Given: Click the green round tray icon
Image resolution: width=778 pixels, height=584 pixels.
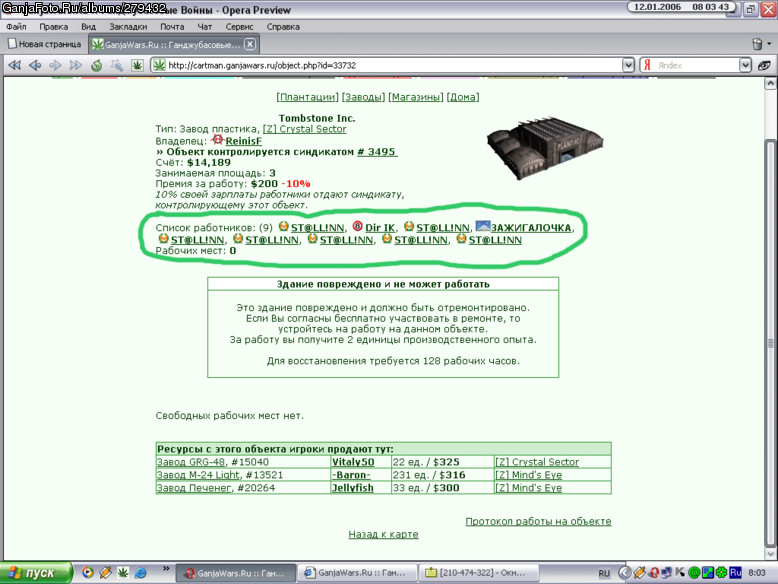Looking at the screenshot, I should [694, 573].
